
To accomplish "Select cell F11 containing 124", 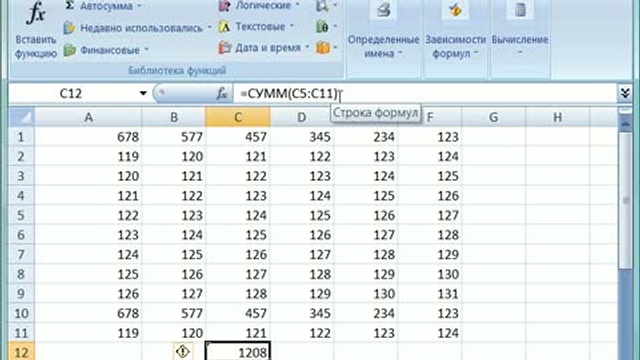I will [430, 333].
